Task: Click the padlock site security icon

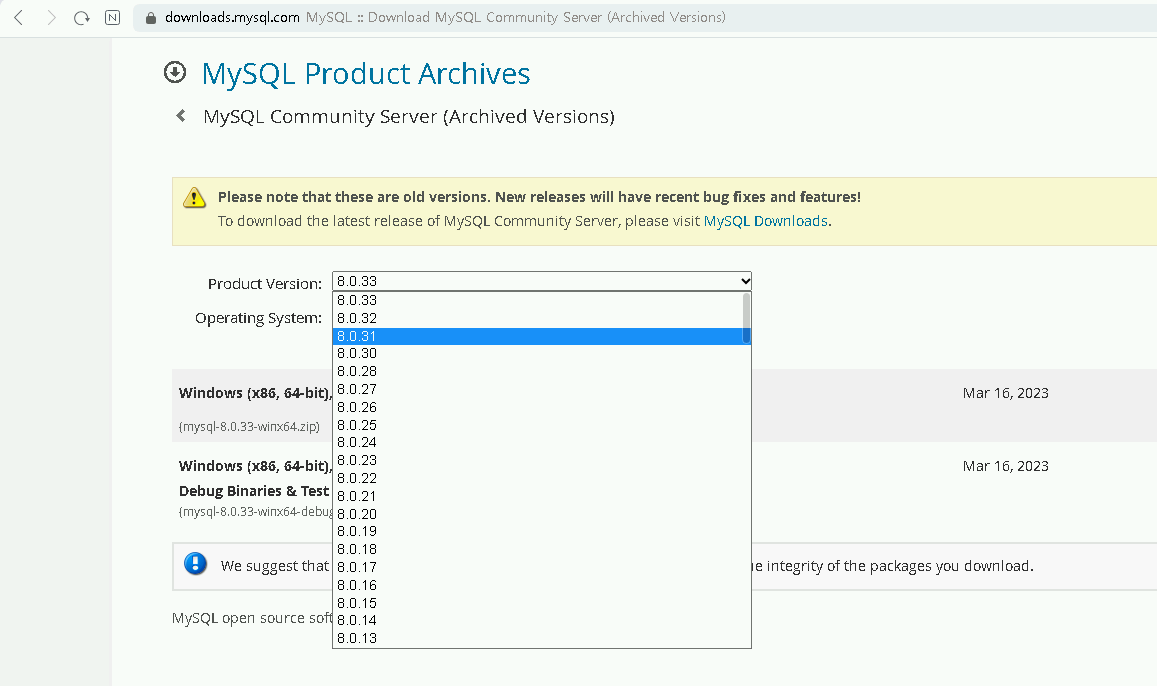Action: (151, 18)
